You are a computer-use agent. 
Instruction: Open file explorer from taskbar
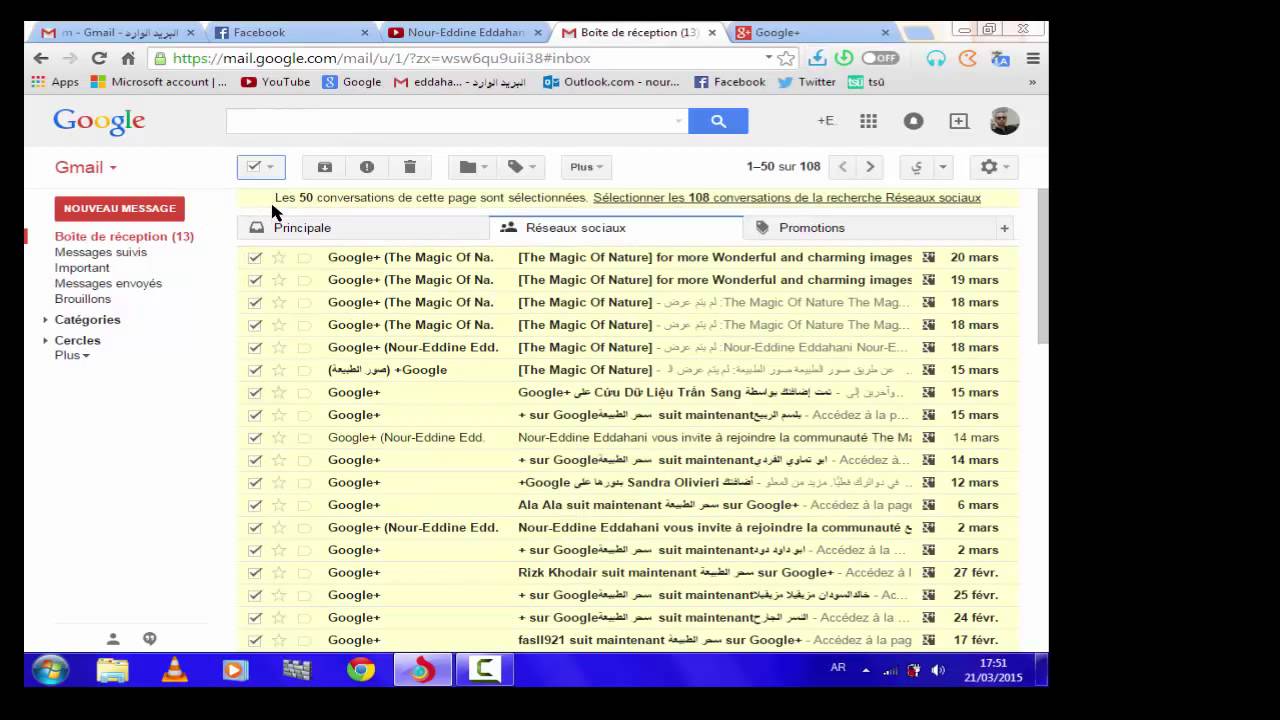click(x=112, y=669)
